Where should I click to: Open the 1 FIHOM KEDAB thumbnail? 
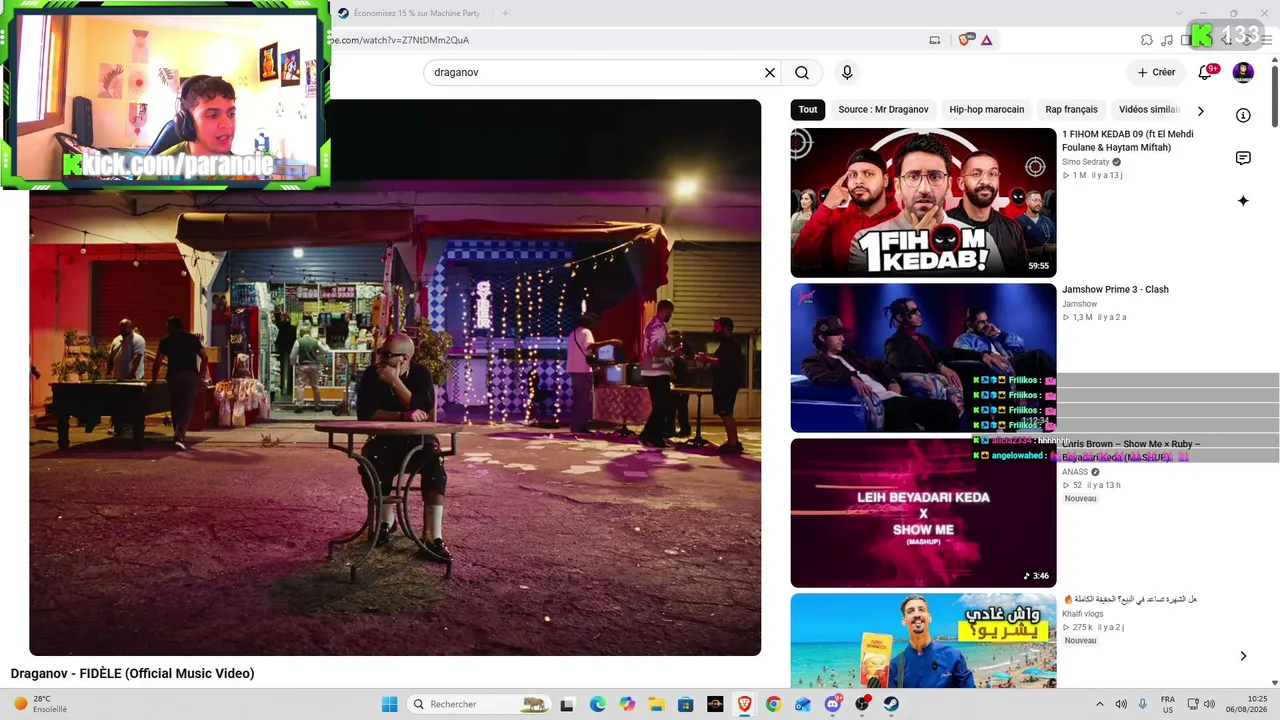coord(923,202)
